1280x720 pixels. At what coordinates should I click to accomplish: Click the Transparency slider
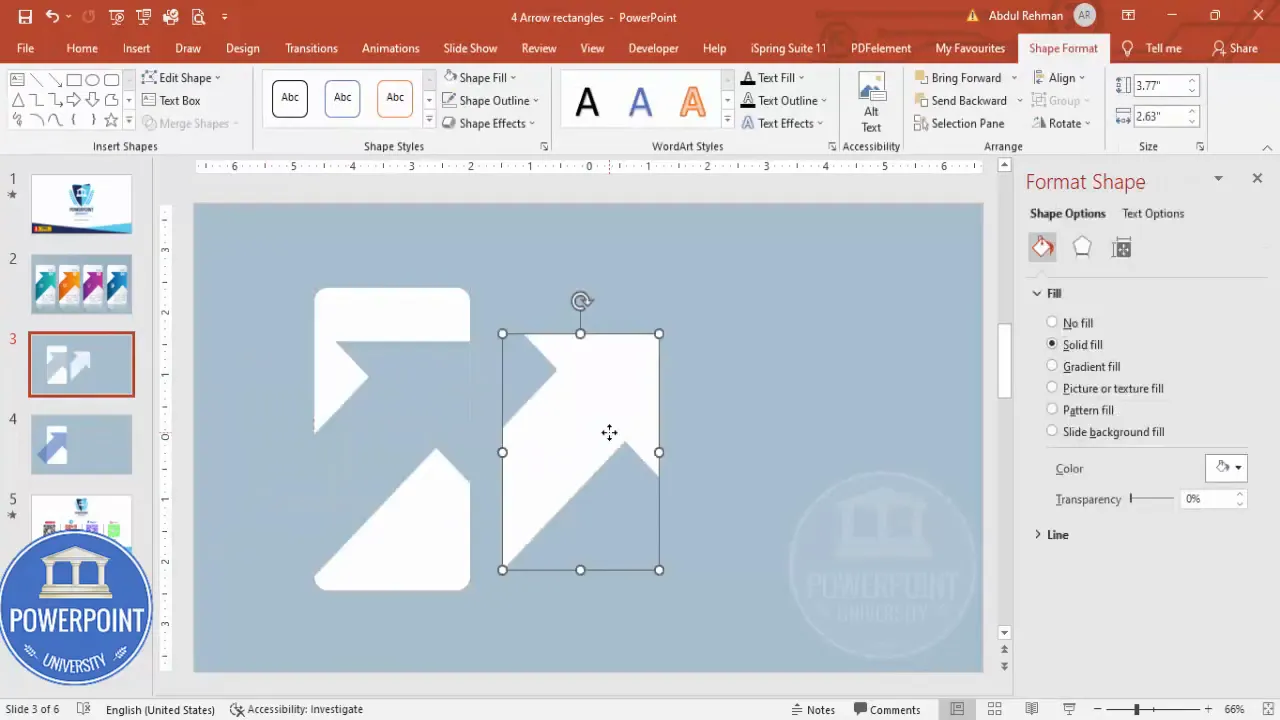pyautogui.click(x=1152, y=498)
